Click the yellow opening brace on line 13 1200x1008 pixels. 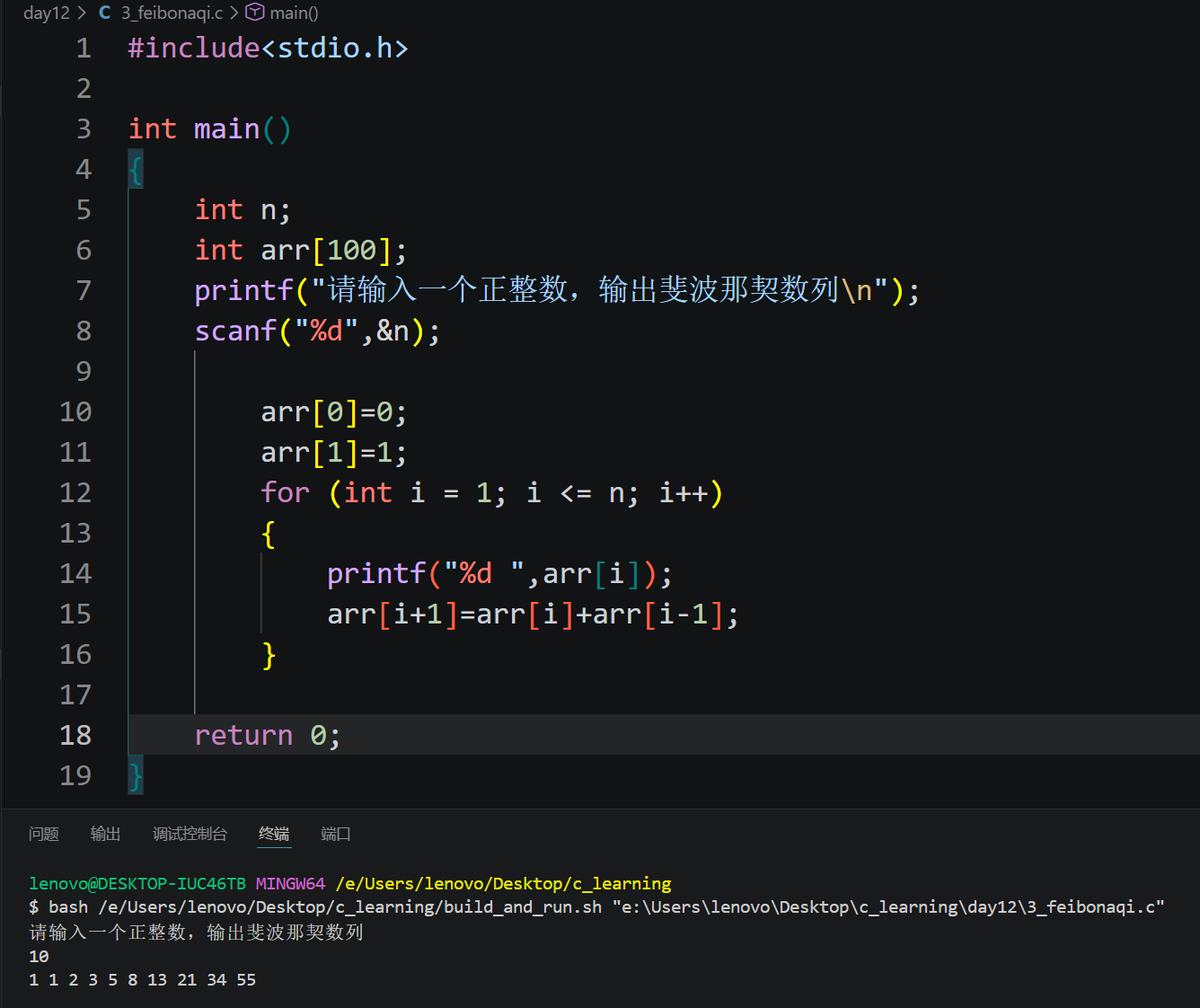pyautogui.click(x=268, y=534)
